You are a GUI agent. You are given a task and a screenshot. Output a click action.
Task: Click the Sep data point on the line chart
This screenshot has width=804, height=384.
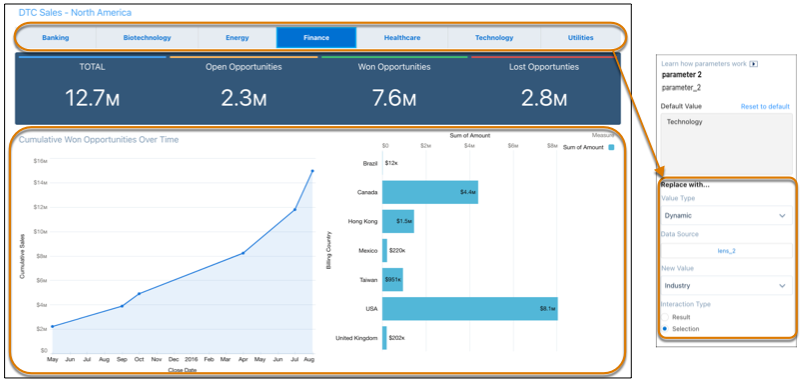coord(122,306)
